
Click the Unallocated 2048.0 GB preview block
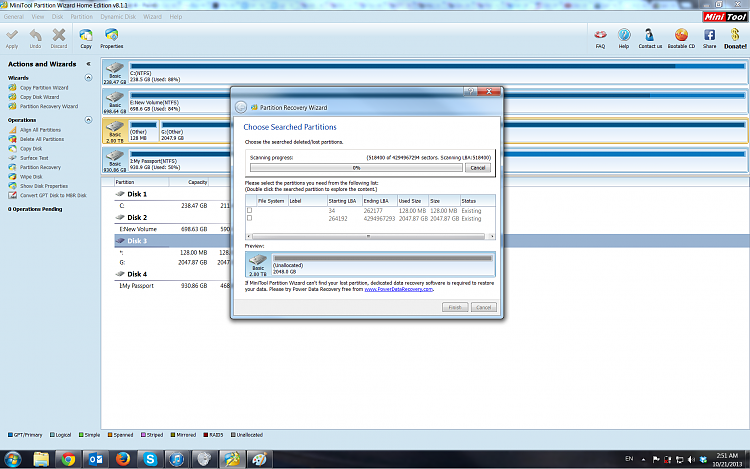coord(383,264)
